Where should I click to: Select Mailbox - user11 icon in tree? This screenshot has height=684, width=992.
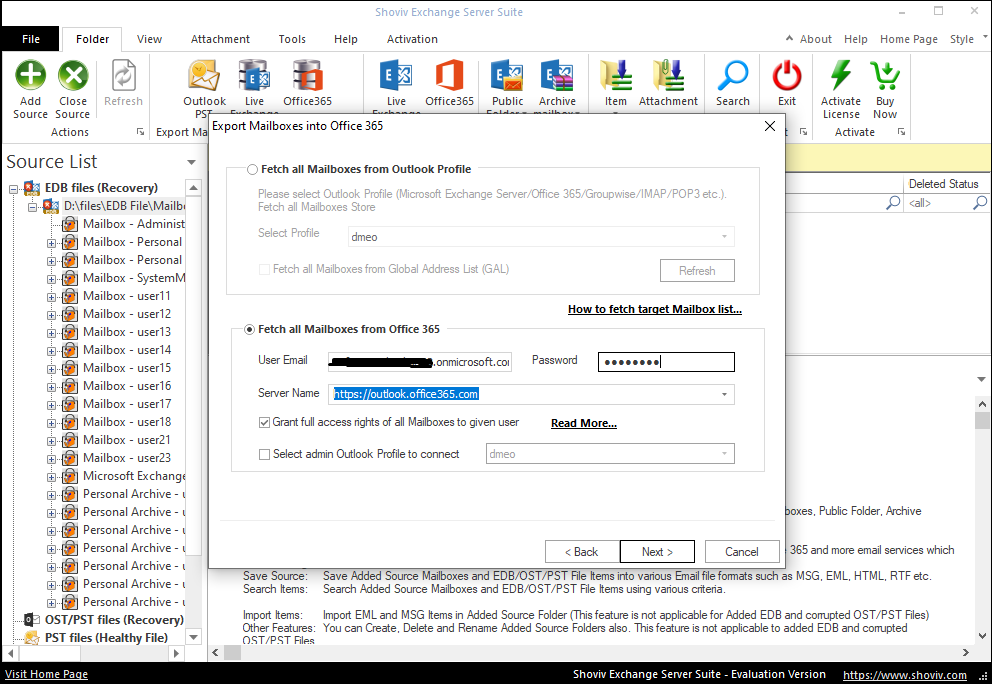tap(70, 296)
